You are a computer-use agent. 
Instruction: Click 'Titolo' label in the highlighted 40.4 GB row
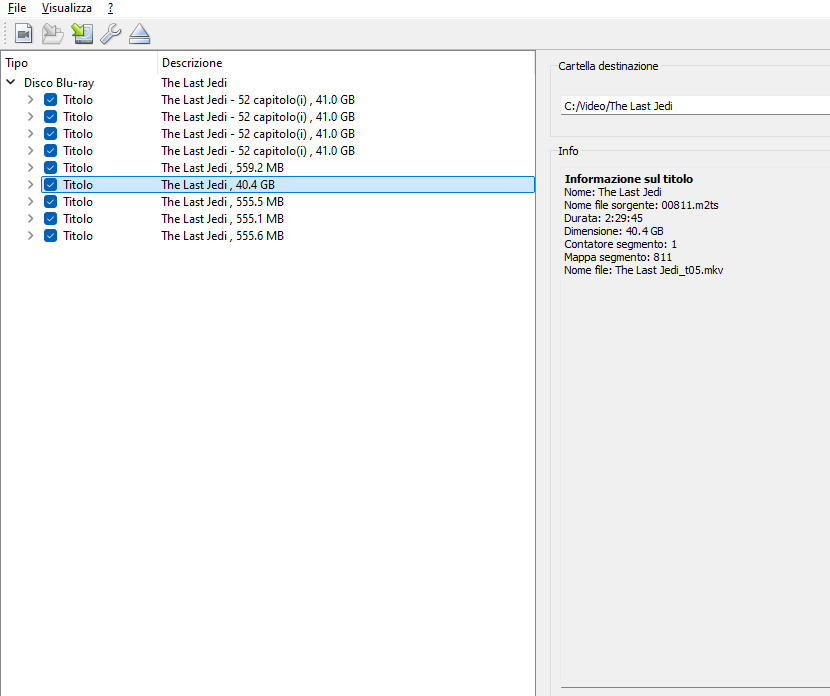coord(78,185)
